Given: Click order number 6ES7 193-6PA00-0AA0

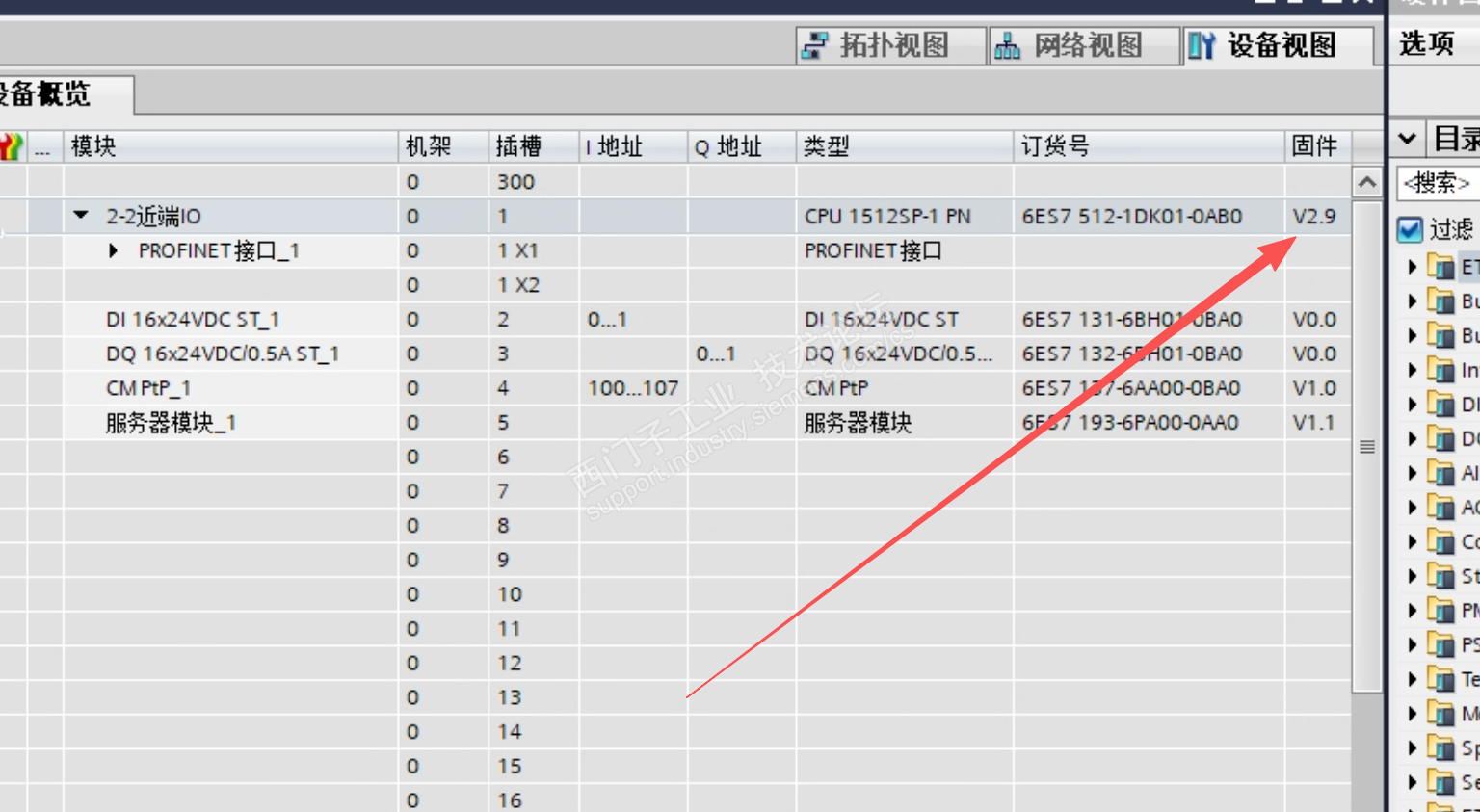Looking at the screenshot, I should coord(1130,423).
